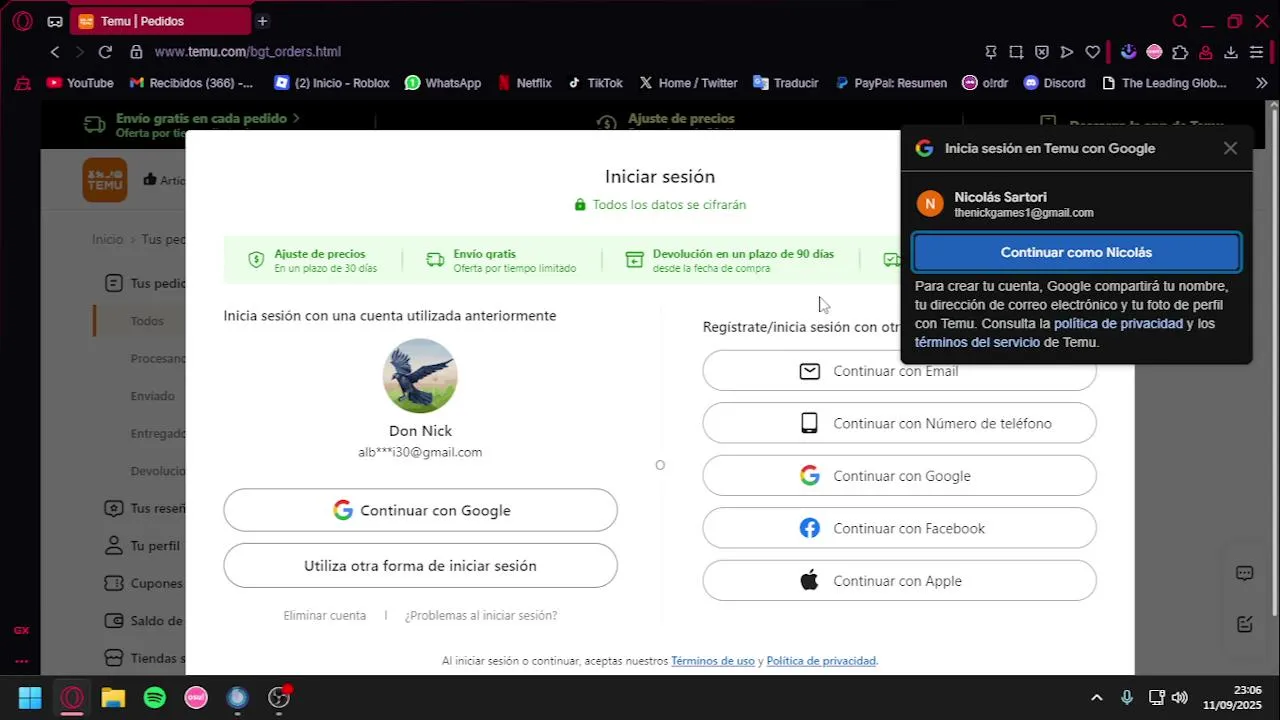Open the TikTok bookmark
This screenshot has width=1280, height=720.
595,83
